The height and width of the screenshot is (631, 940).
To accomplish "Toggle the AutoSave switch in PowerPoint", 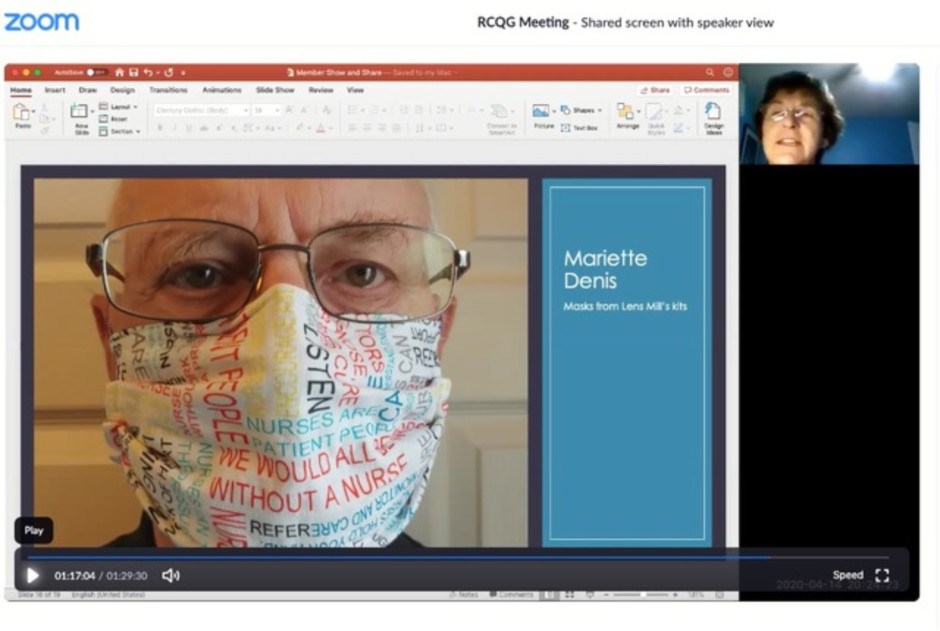I will (96, 73).
